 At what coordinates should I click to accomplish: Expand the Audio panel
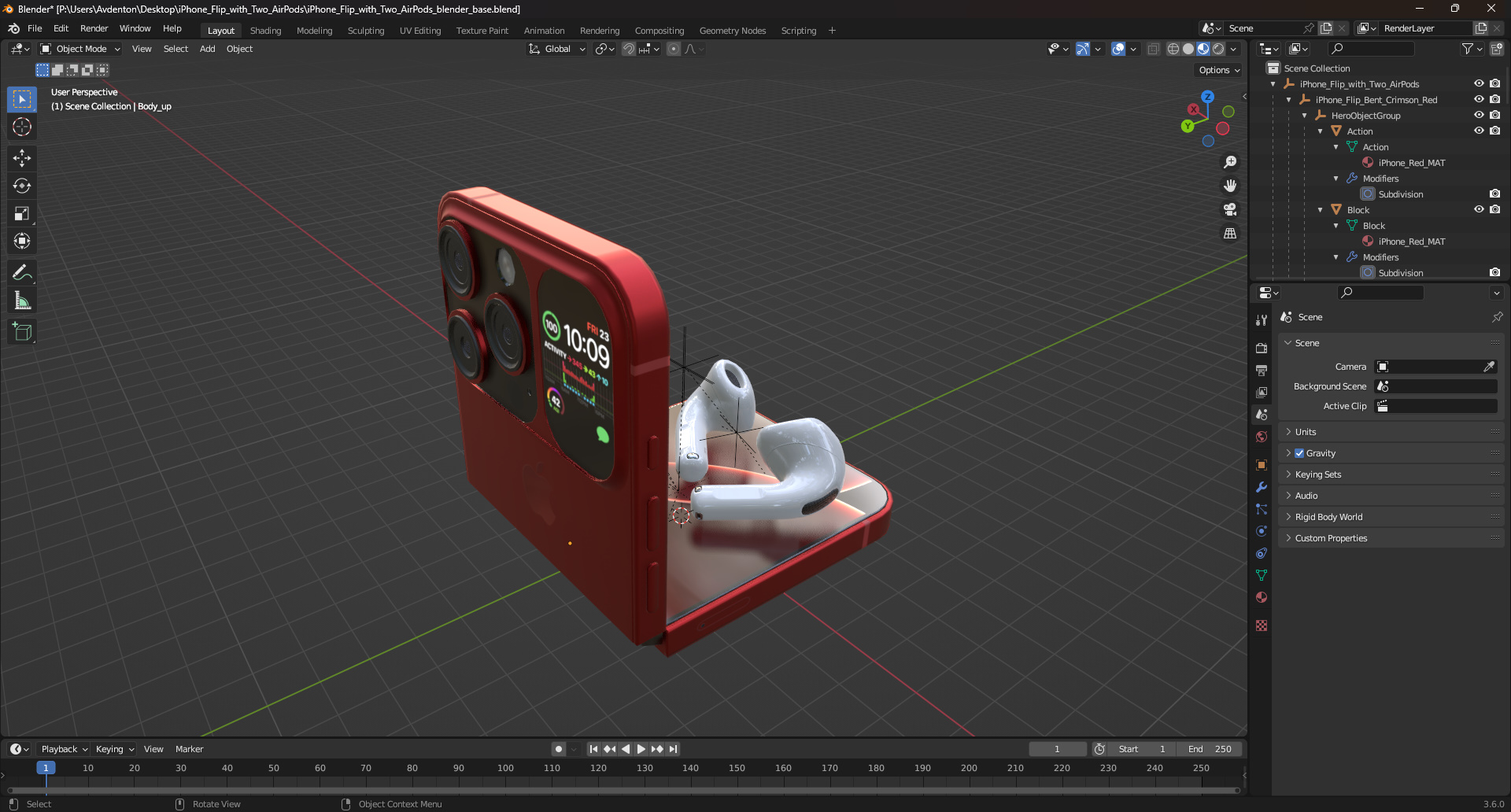tap(1391, 496)
